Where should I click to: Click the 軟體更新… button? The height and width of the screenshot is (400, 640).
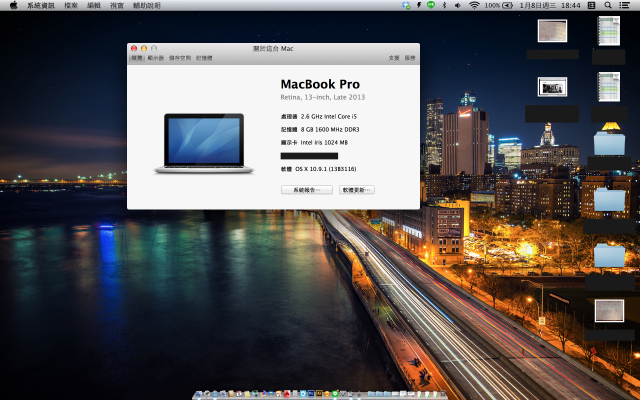[x=357, y=190]
